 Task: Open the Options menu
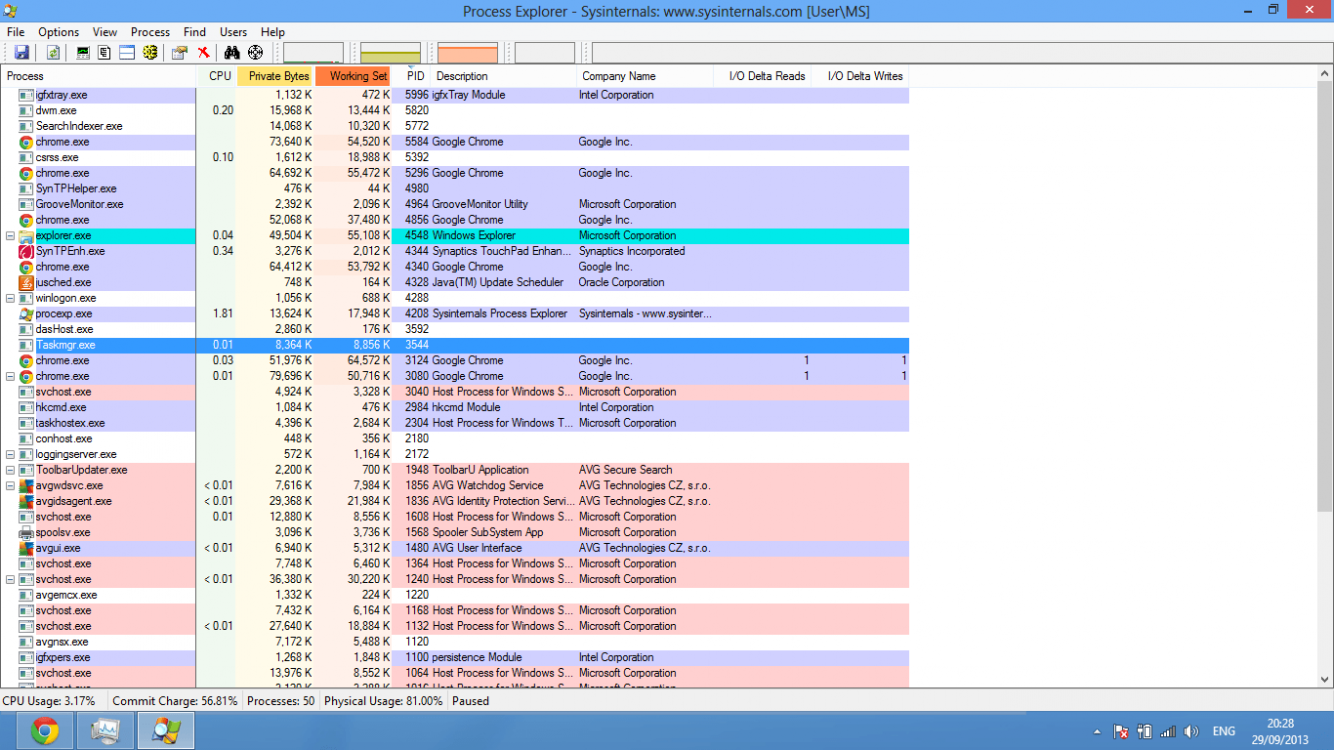(x=59, y=32)
